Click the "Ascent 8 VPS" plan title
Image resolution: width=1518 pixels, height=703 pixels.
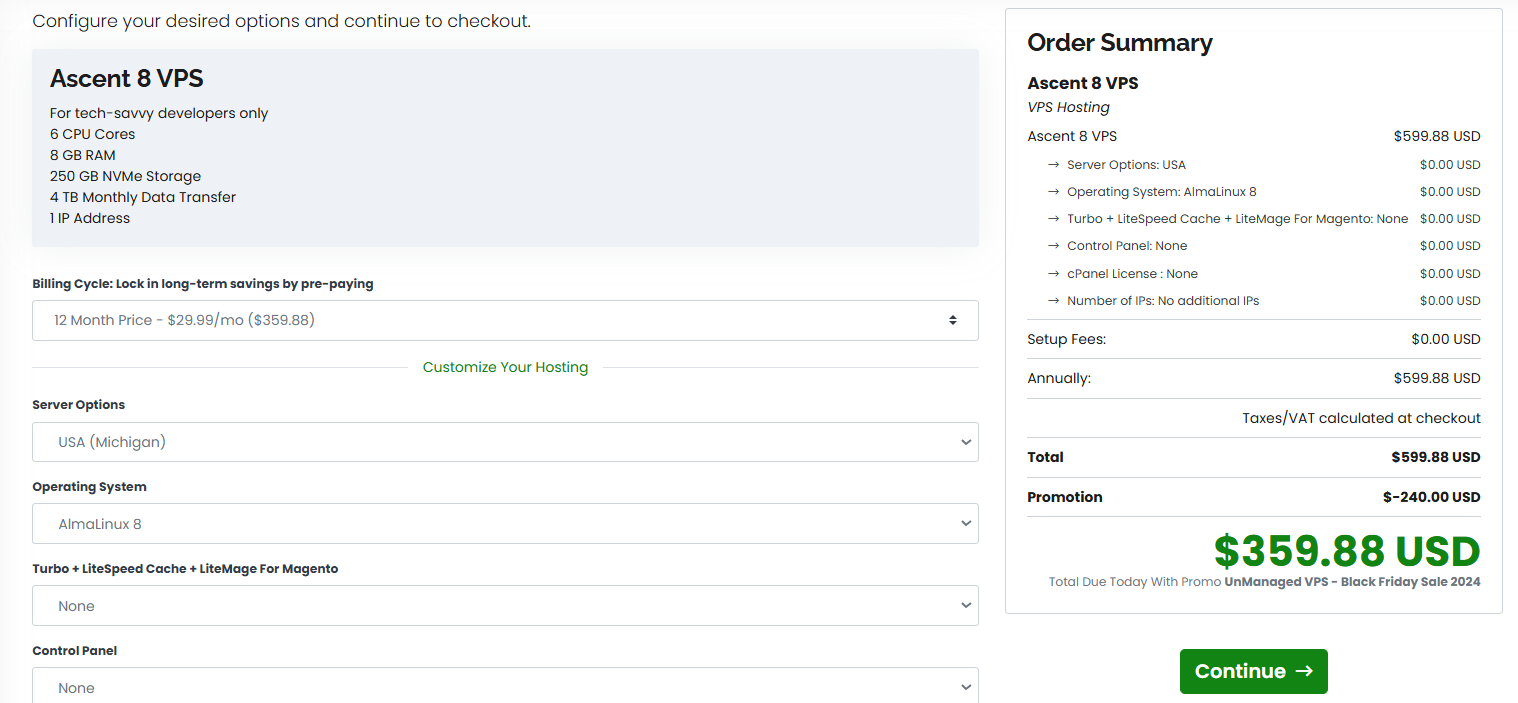[x=127, y=79]
